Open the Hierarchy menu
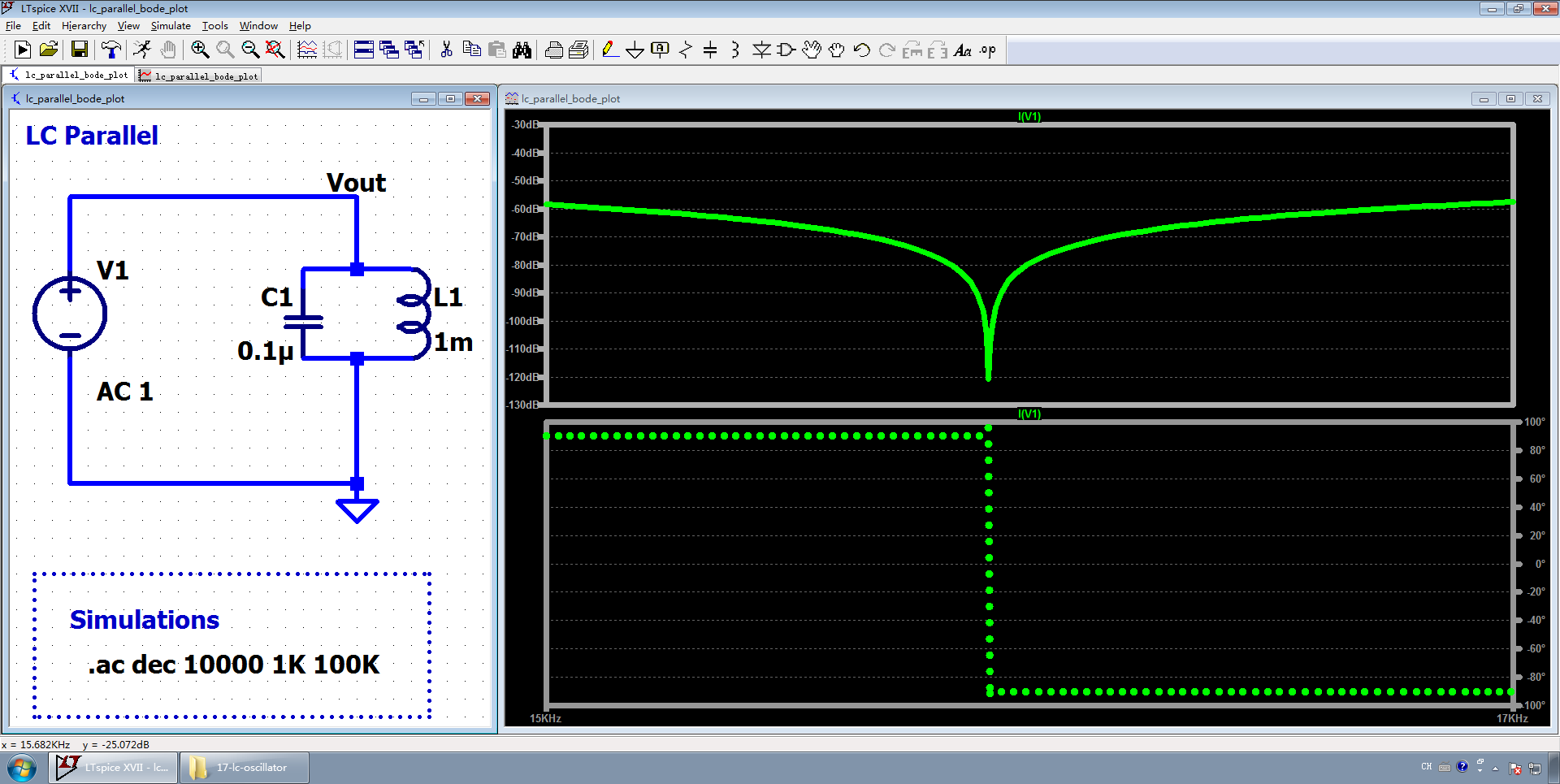 [84, 26]
